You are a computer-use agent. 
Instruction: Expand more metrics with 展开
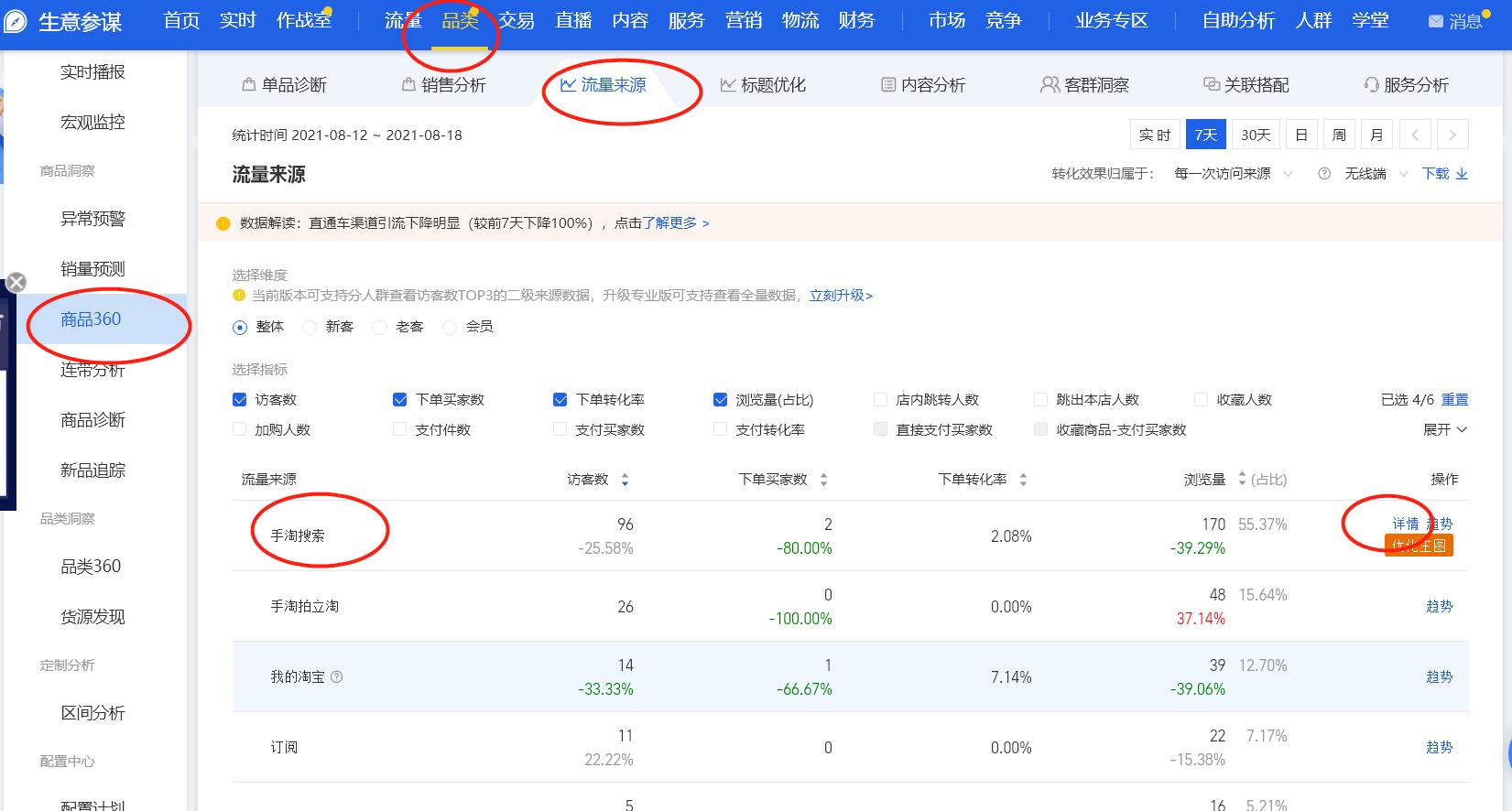click(x=1445, y=429)
